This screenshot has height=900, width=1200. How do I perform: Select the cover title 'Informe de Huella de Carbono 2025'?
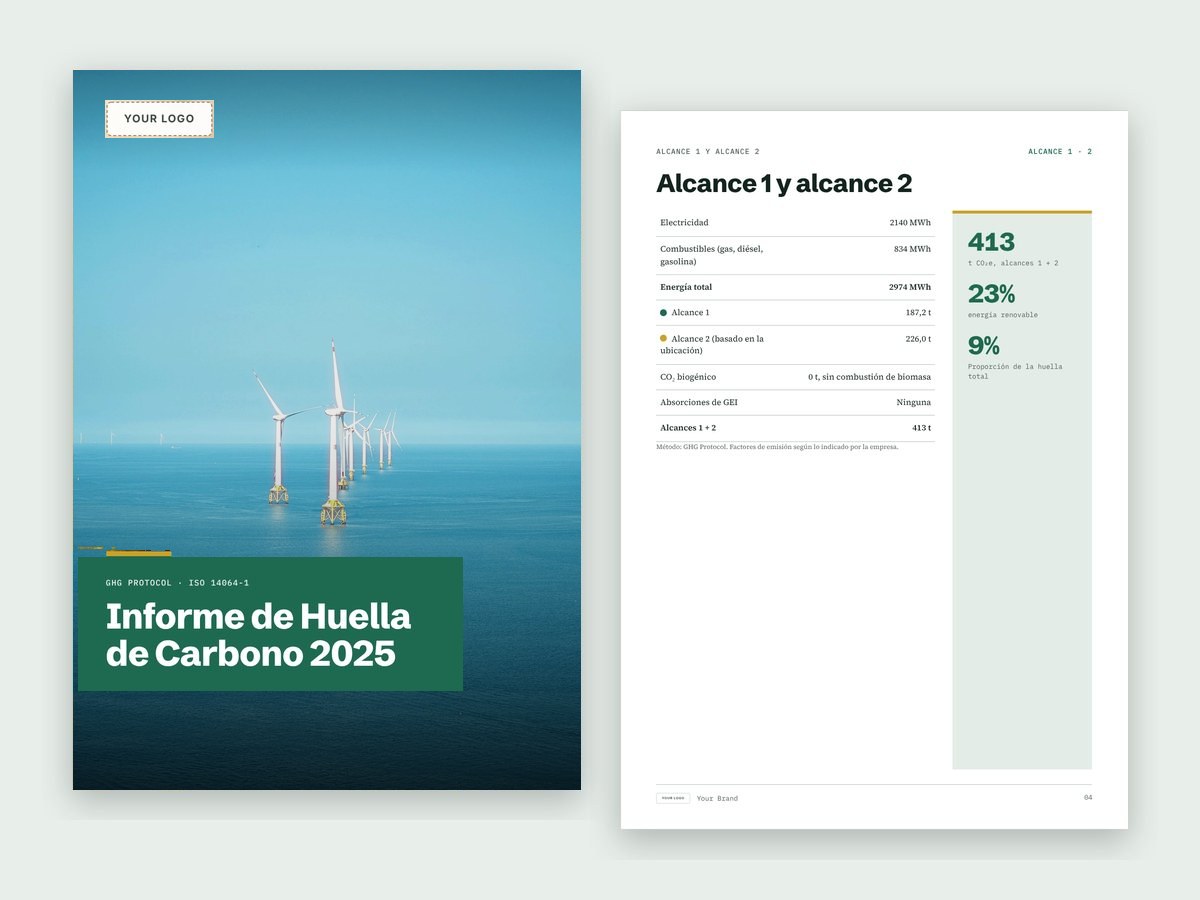tap(258, 635)
